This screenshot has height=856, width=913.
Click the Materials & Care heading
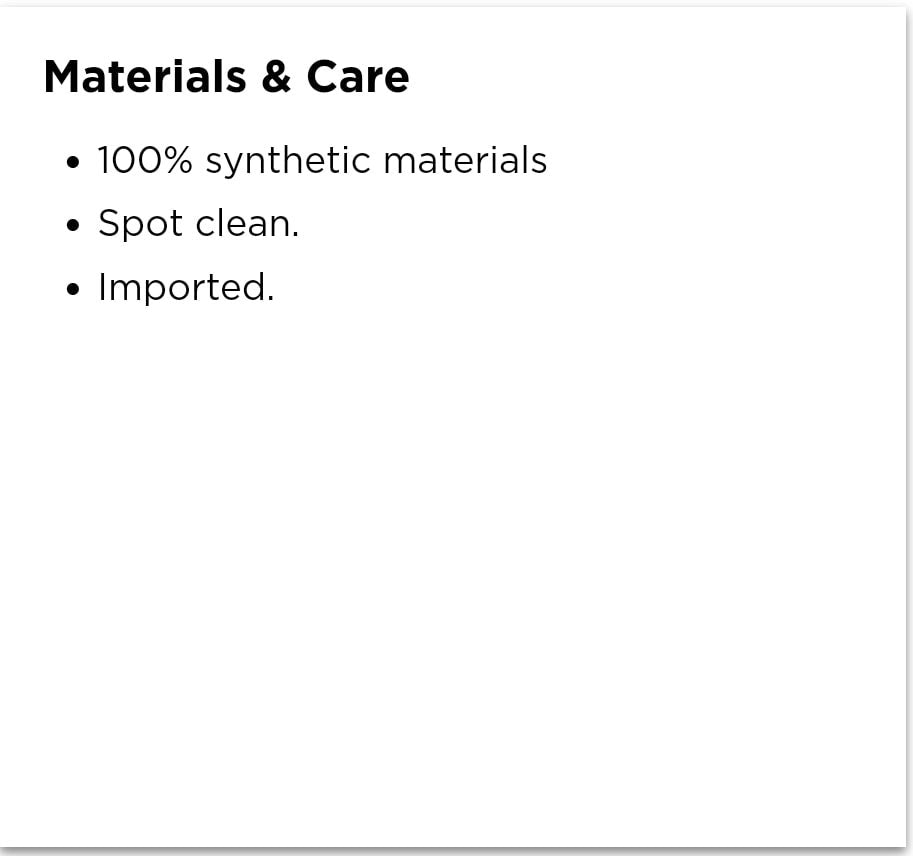click(226, 77)
